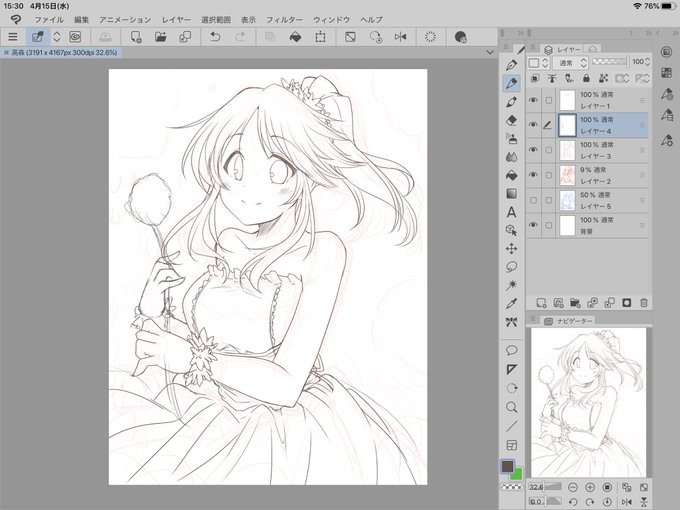Click the Scale/Rotate transform icon in command bar
The width and height of the screenshot is (680, 510).
[x=320, y=37]
